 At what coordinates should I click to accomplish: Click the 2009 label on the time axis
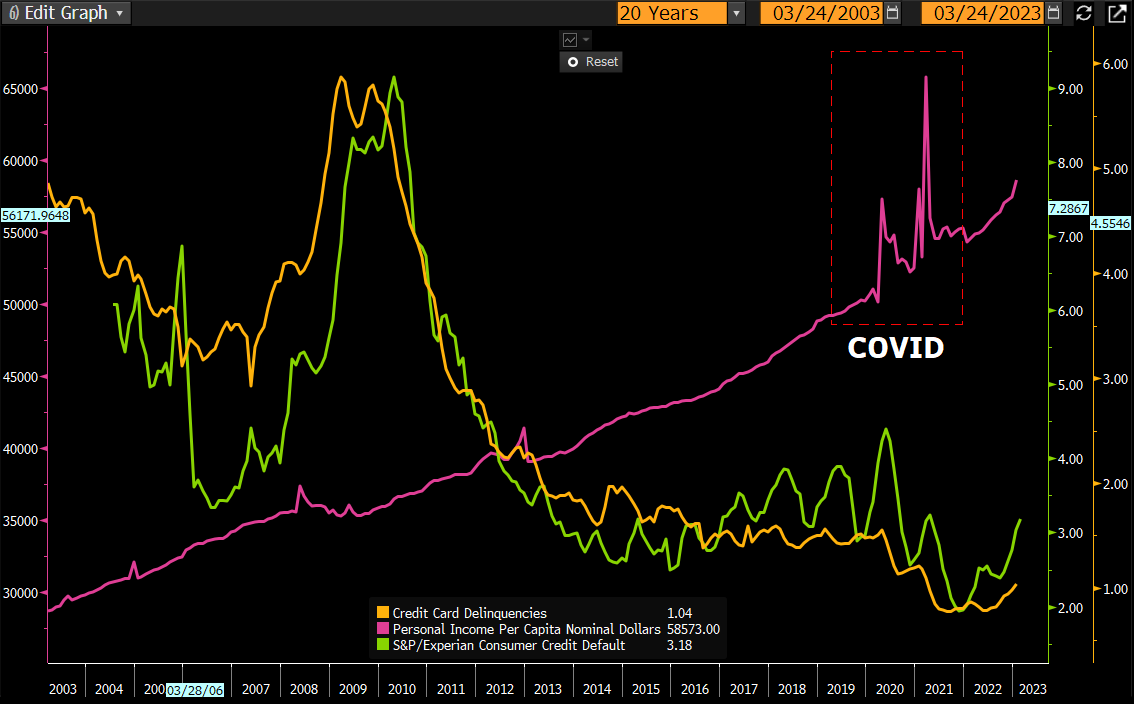click(353, 689)
